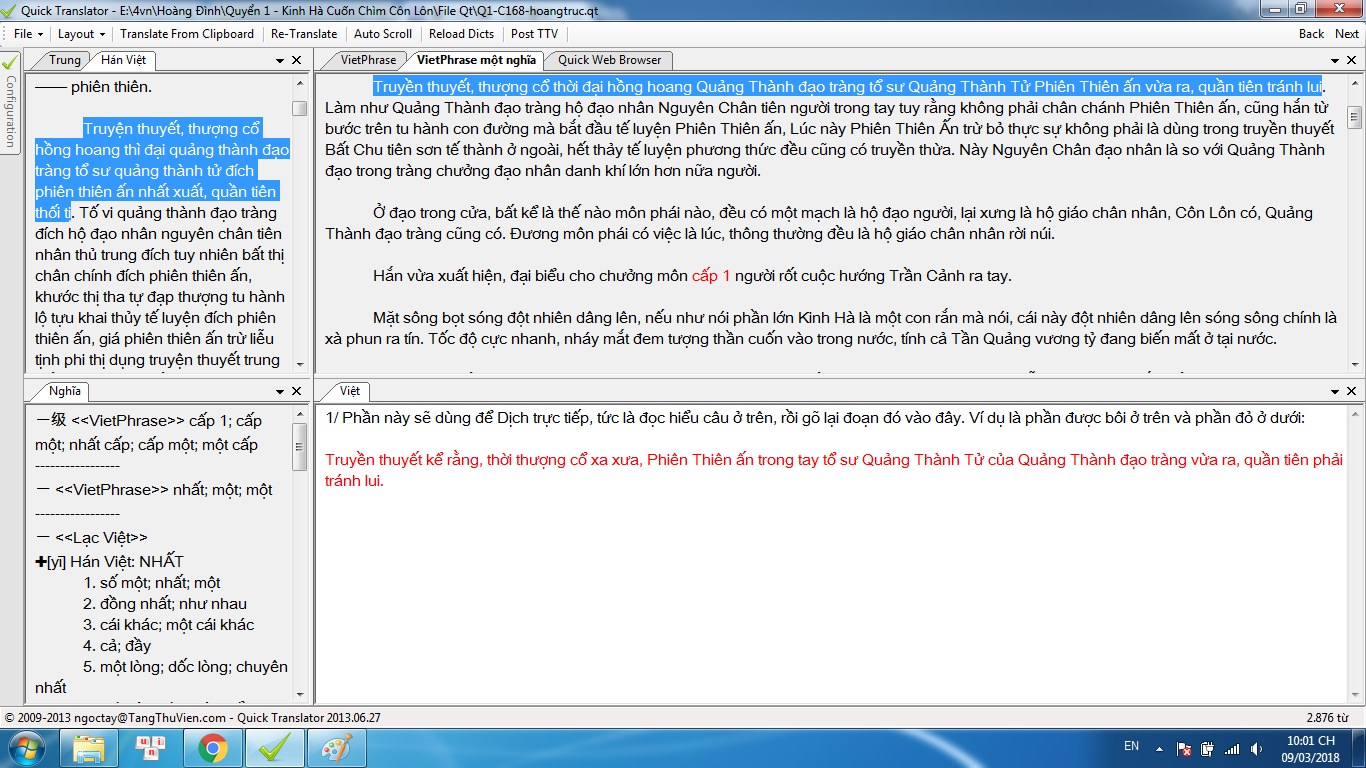Screen dimensions: 1366x768
Task: Toggle Auto Scroll in the toolbar
Action: click(x=383, y=34)
